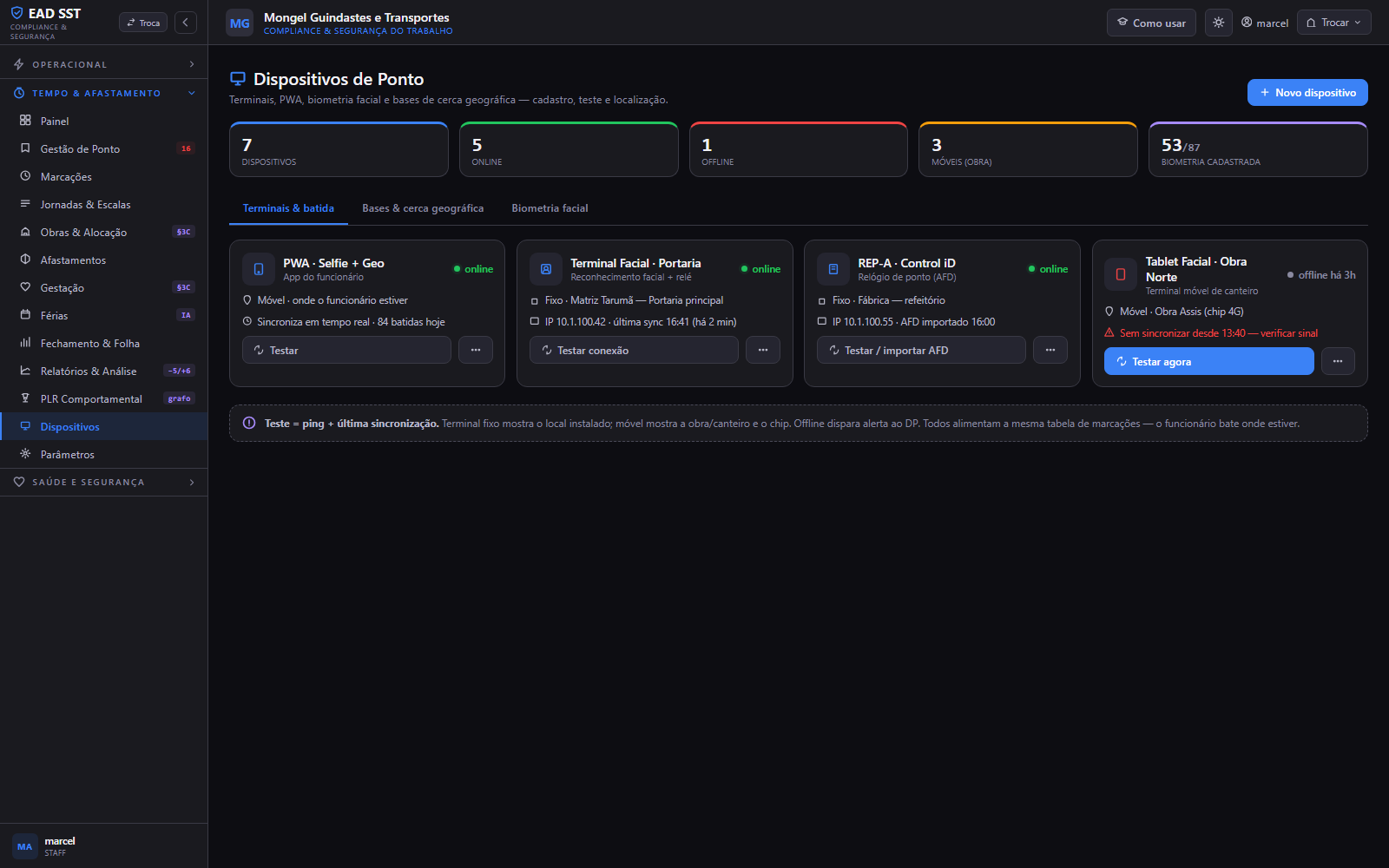1389x868 pixels.
Task: Click the warning triangle on Obra Norte card
Action: coord(1109,332)
